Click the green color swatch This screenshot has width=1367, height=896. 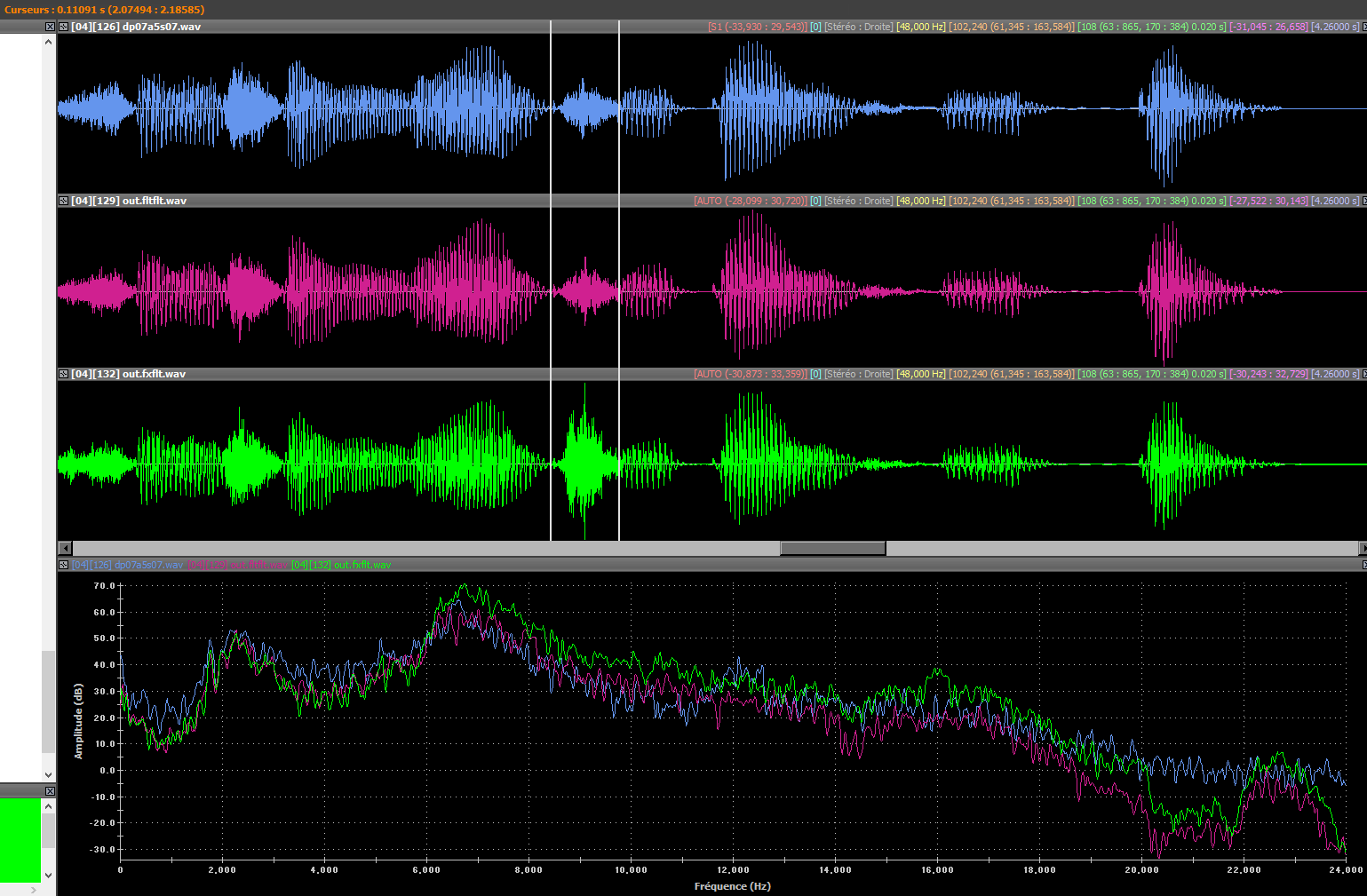[20, 839]
